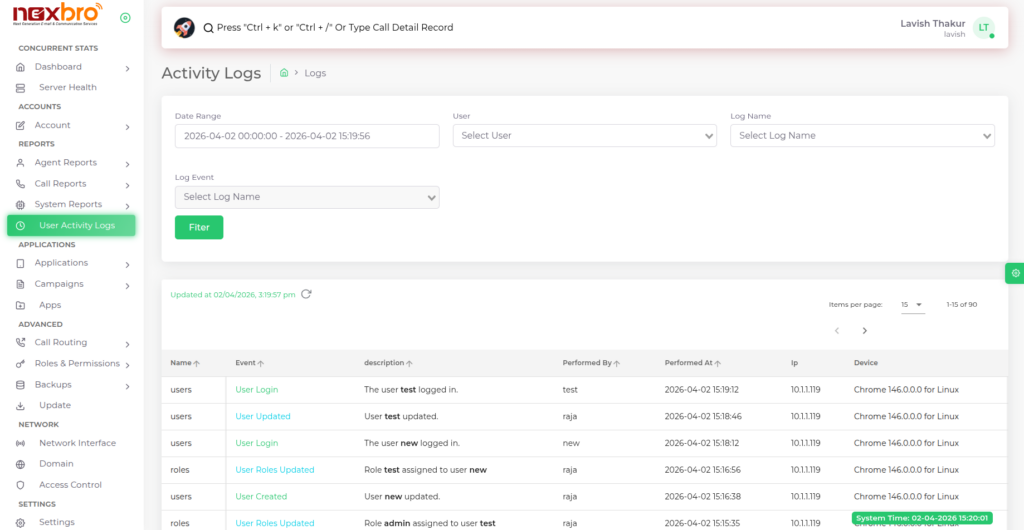Open the Log Name dropdown
Viewport: 1024px width, 530px height.
point(862,136)
